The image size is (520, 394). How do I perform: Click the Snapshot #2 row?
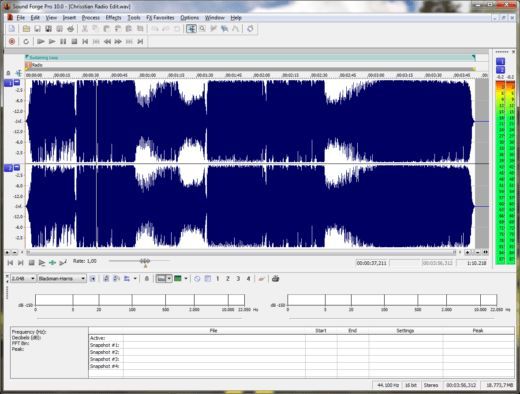[x=301, y=352]
